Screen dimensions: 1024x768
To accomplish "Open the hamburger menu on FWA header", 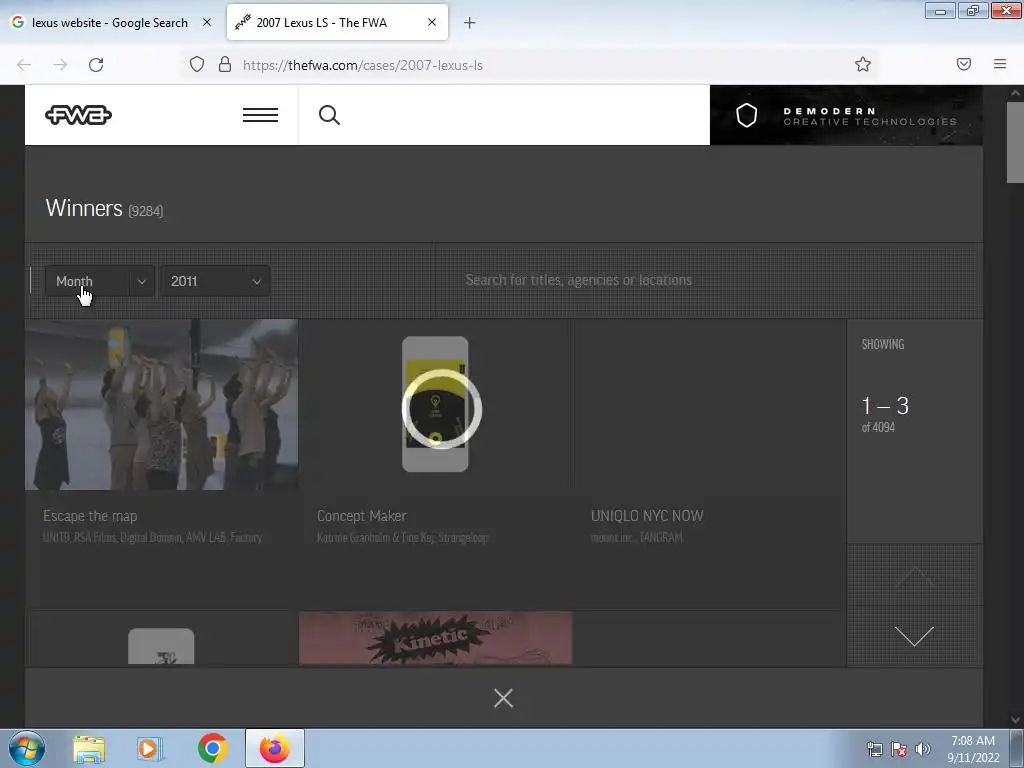I will coord(260,116).
